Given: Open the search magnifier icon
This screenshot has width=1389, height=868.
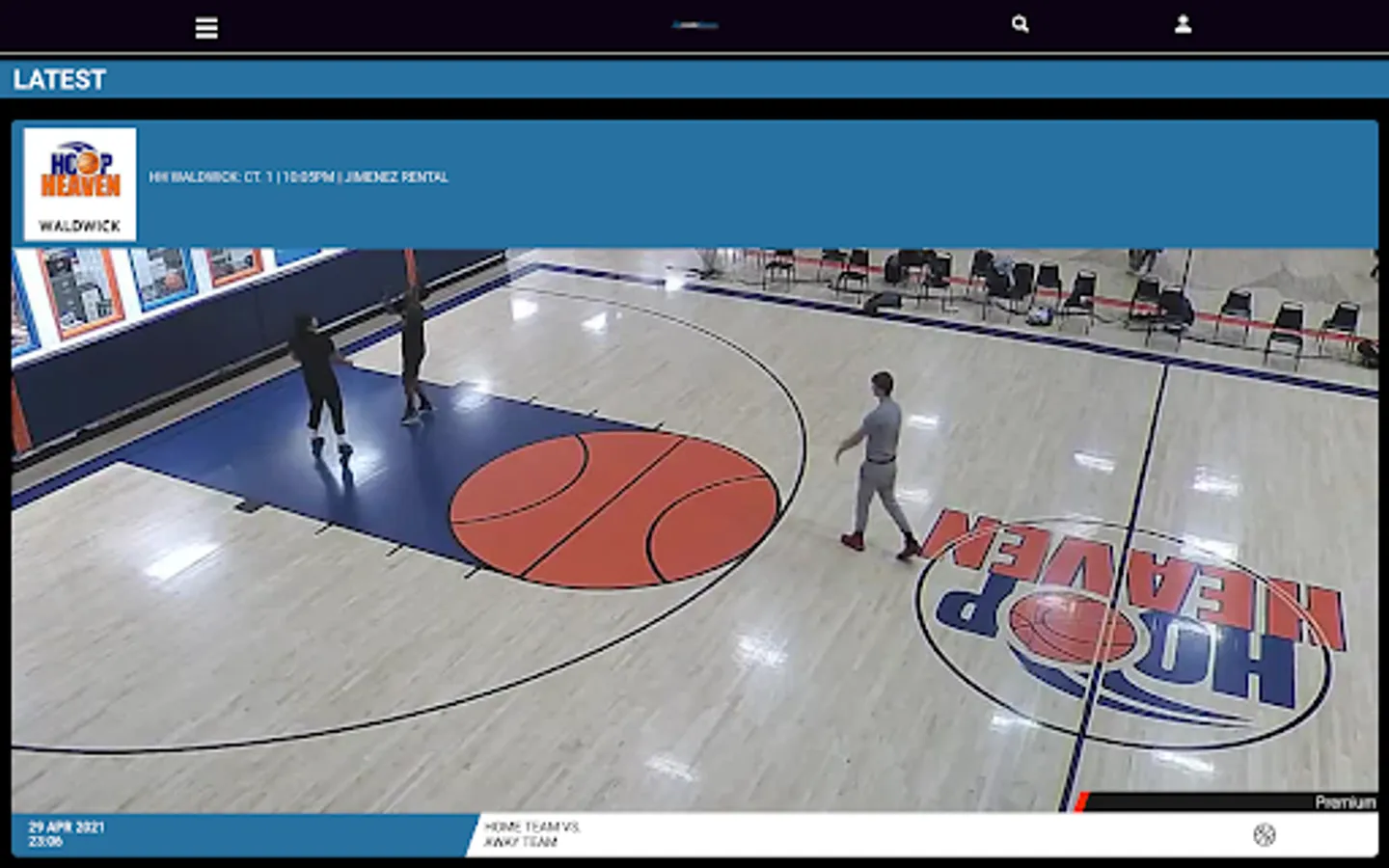Looking at the screenshot, I should click(1020, 24).
